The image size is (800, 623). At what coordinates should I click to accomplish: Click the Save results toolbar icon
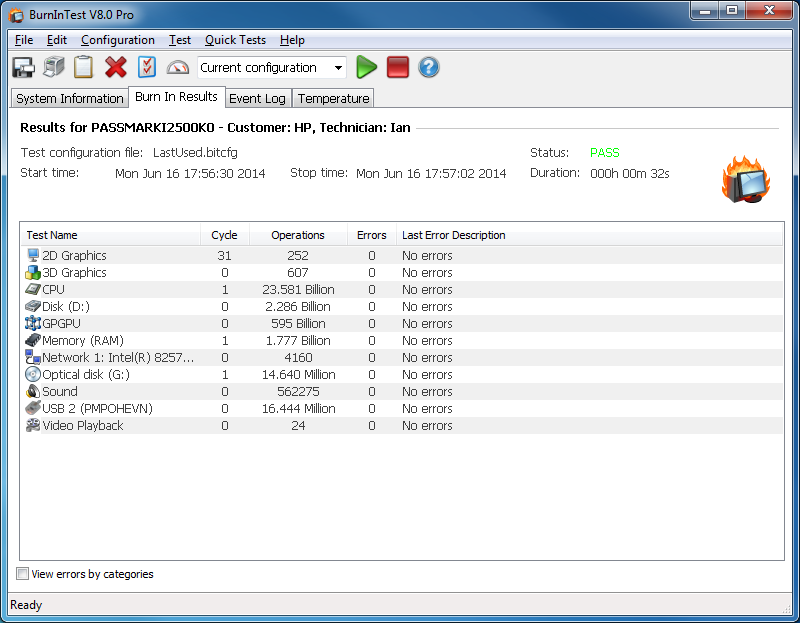point(23,67)
